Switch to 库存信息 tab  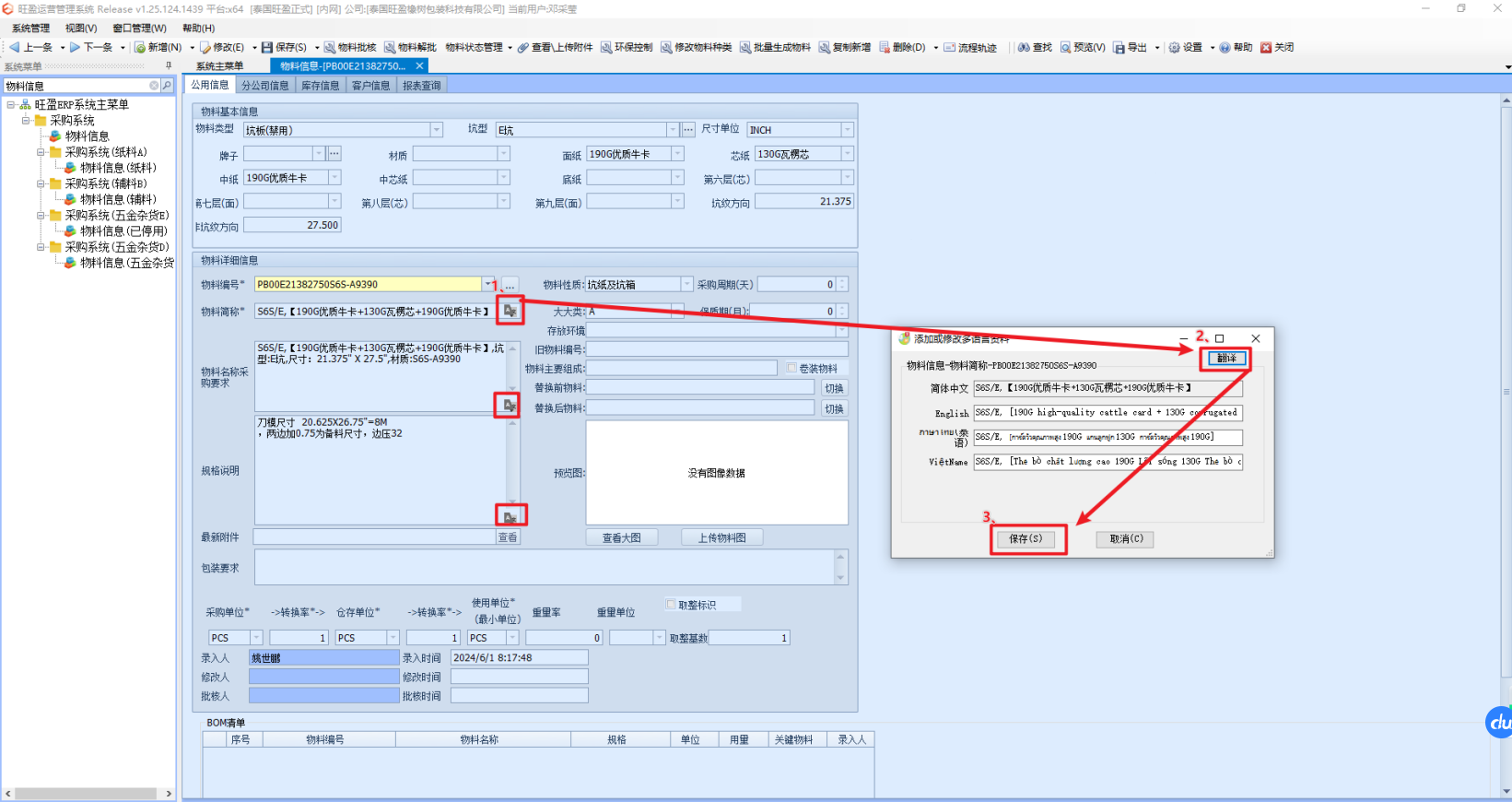click(321, 86)
